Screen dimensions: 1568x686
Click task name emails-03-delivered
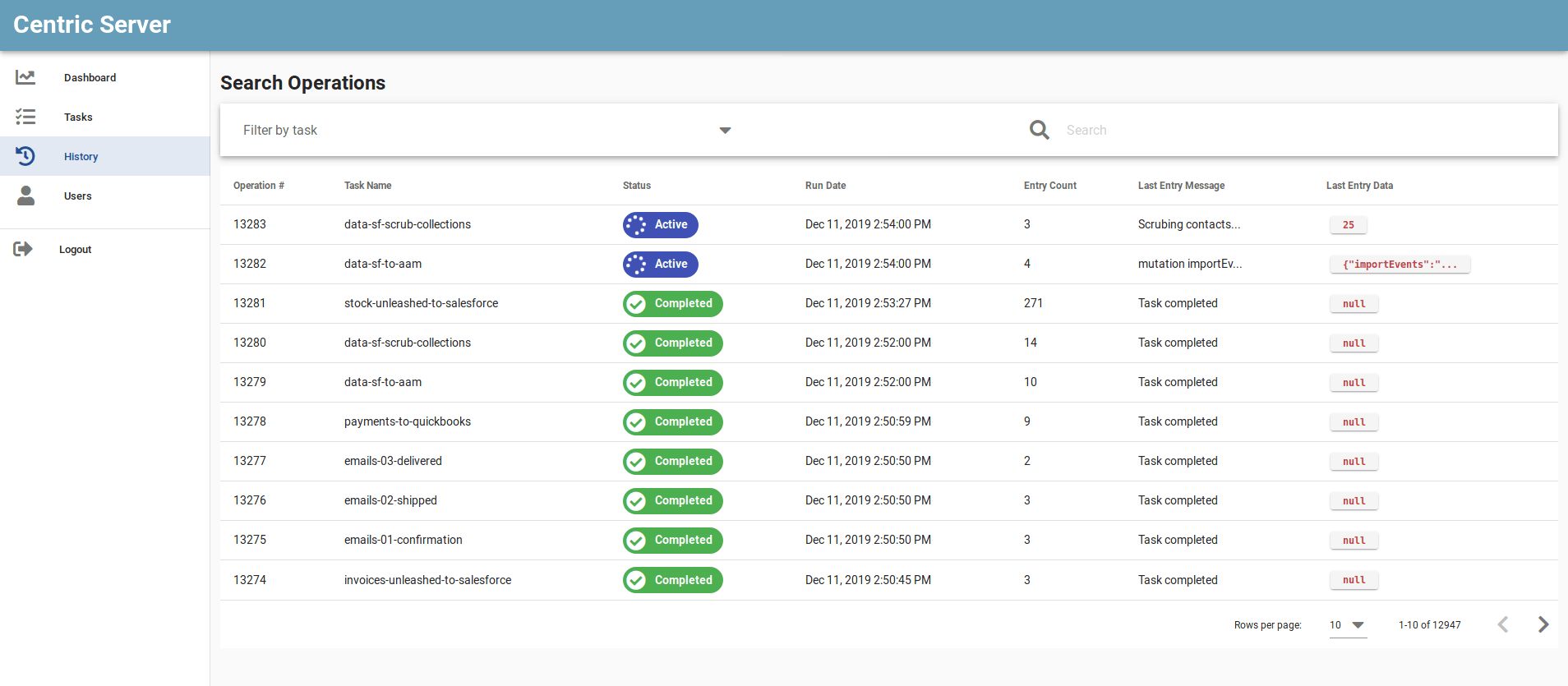tap(393, 461)
